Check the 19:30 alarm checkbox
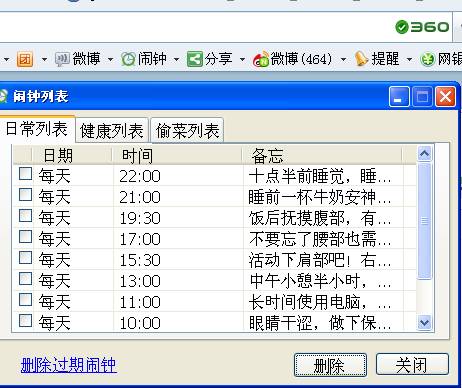This screenshot has height=388, width=462. pos(25,216)
